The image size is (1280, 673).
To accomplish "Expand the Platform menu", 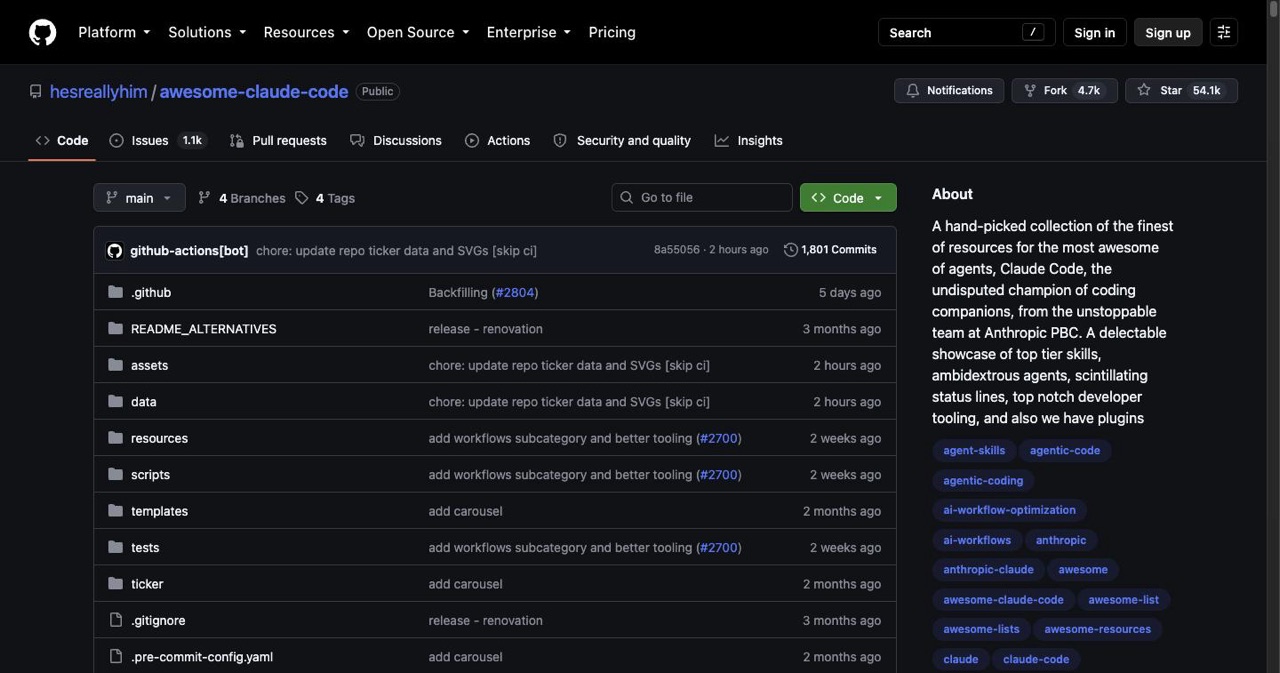I will 114,32.
